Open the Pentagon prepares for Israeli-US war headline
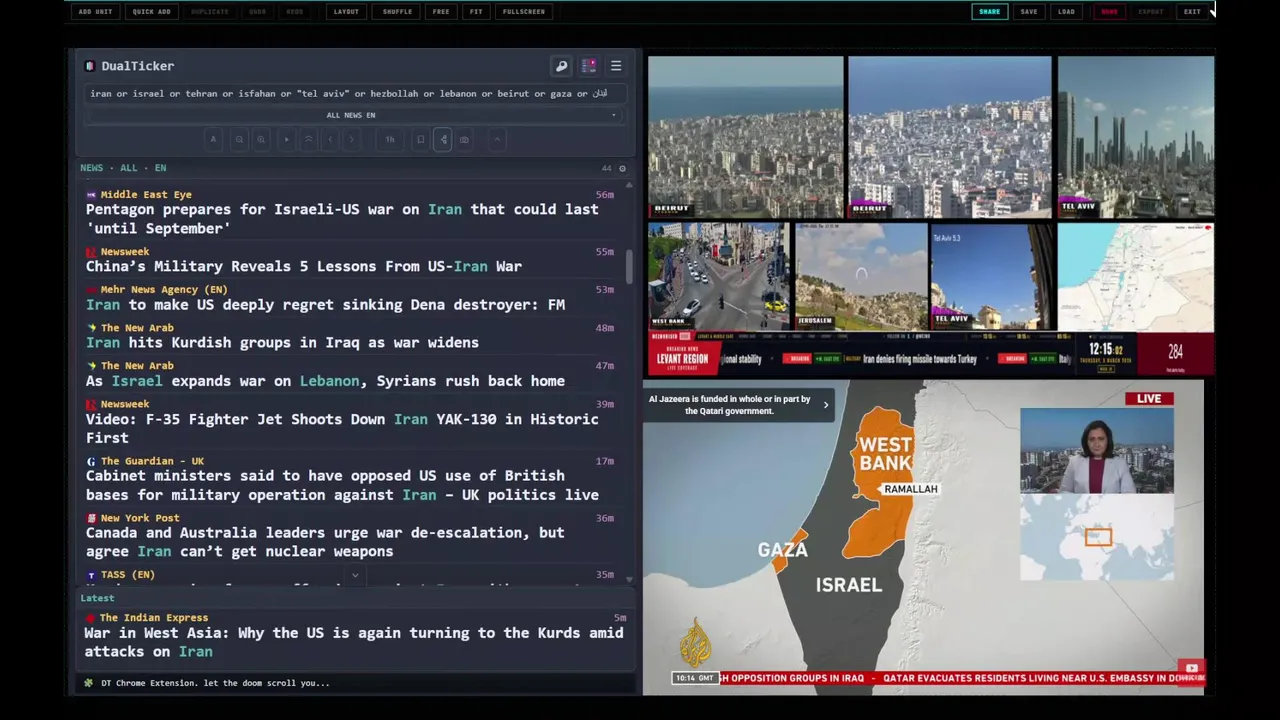Image resolution: width=1280 pixels, height=720 pixels. coord(342,219)
